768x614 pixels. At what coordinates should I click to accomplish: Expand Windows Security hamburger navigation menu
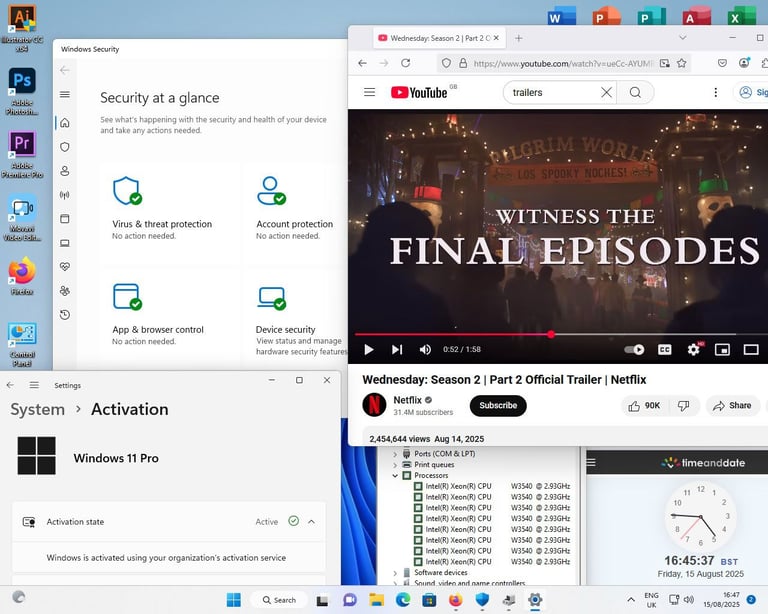click(x=65, y=94)
